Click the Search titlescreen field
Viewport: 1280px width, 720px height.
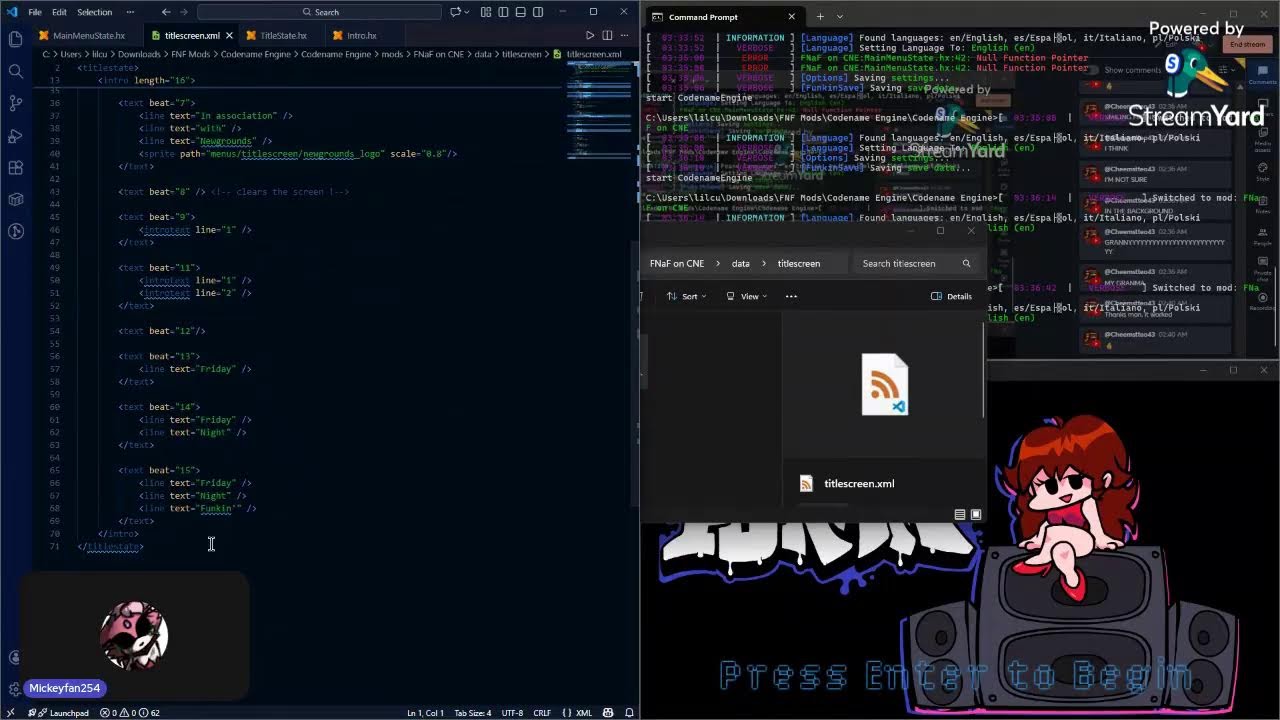point(915,264)
